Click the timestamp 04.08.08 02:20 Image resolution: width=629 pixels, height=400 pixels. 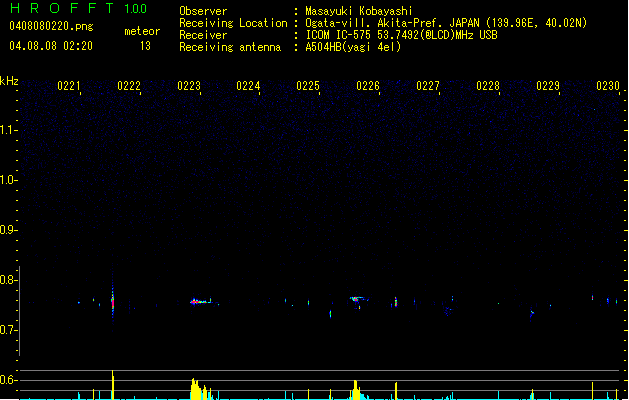point(51,46)
